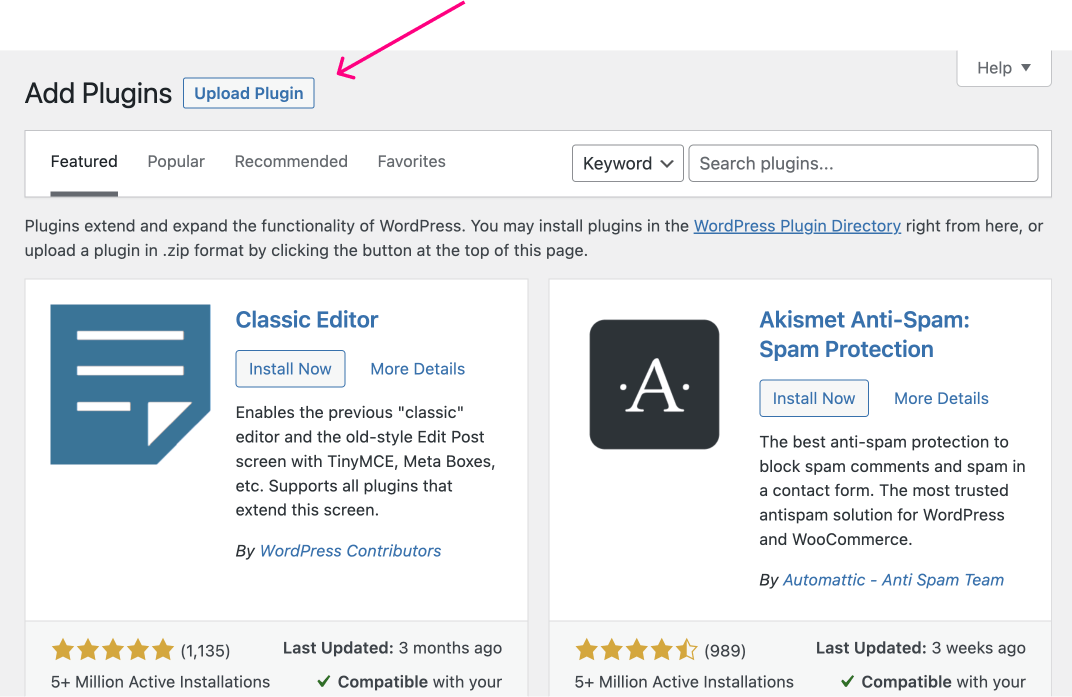This screenshot has width=1072, height=697.
Task: Open the WordPress Plugin Directory link
Action: [x=797, y=226]
